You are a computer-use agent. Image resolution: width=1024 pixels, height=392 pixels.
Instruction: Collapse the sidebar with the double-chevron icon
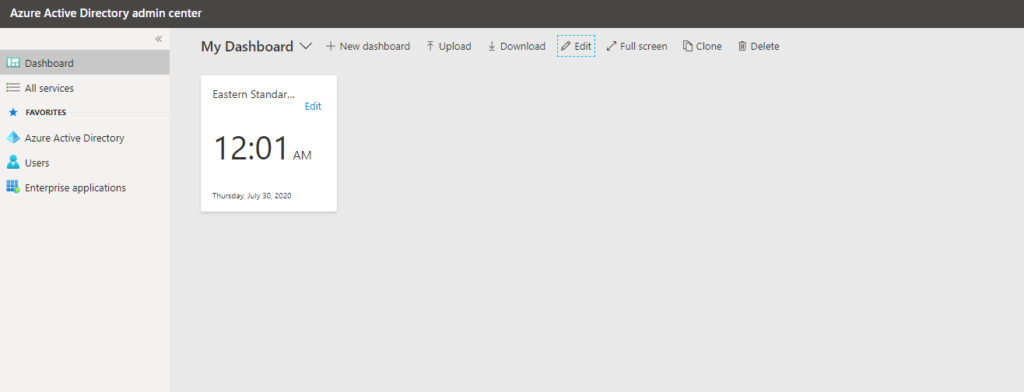pos(158,39)
